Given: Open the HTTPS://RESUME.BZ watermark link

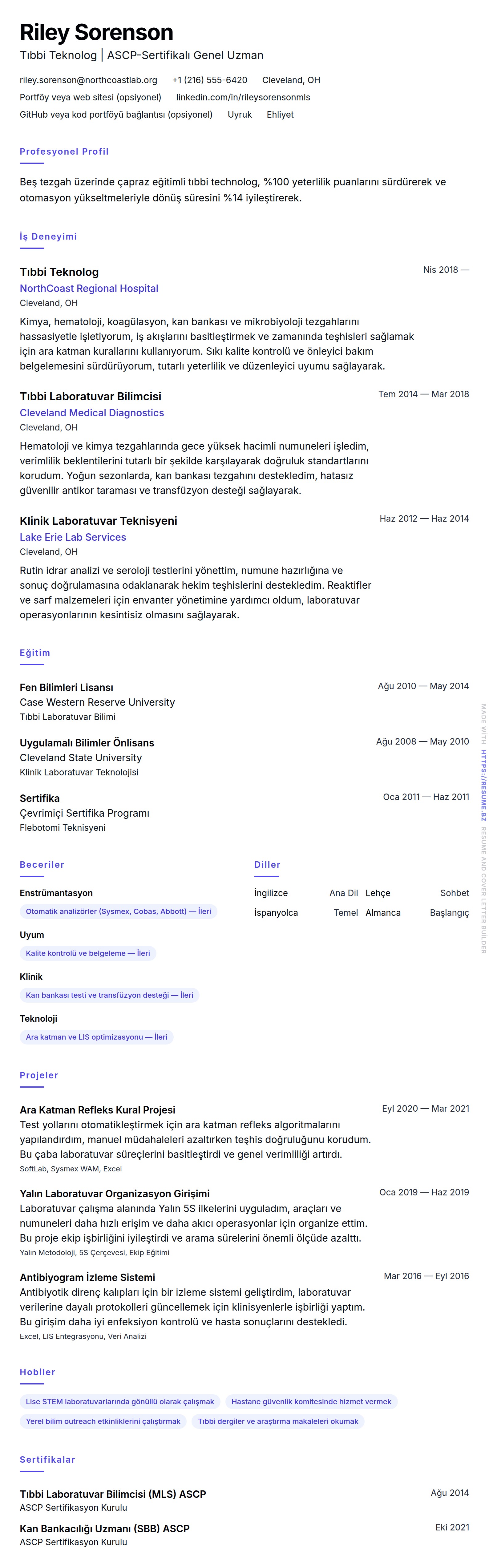Looking at the screenshot, I should (x=483, y=785).
